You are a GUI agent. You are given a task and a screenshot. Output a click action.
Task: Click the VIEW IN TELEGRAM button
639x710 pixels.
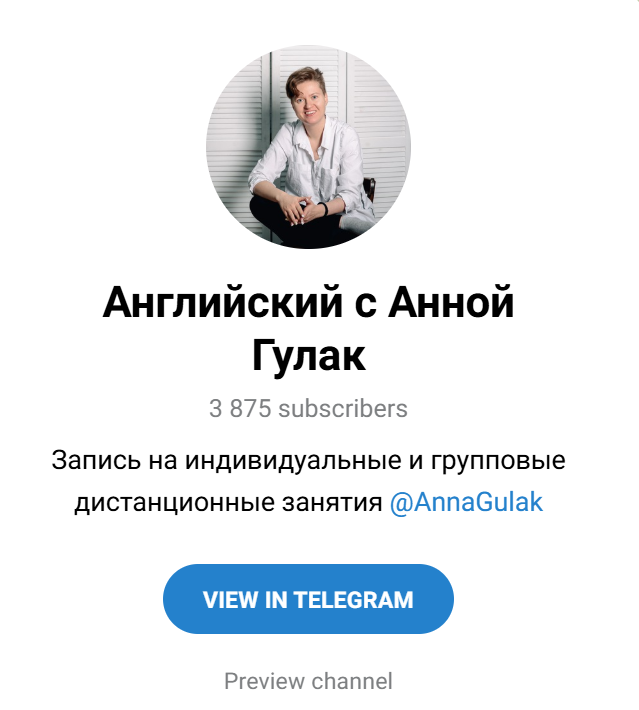tap(308, 599)
